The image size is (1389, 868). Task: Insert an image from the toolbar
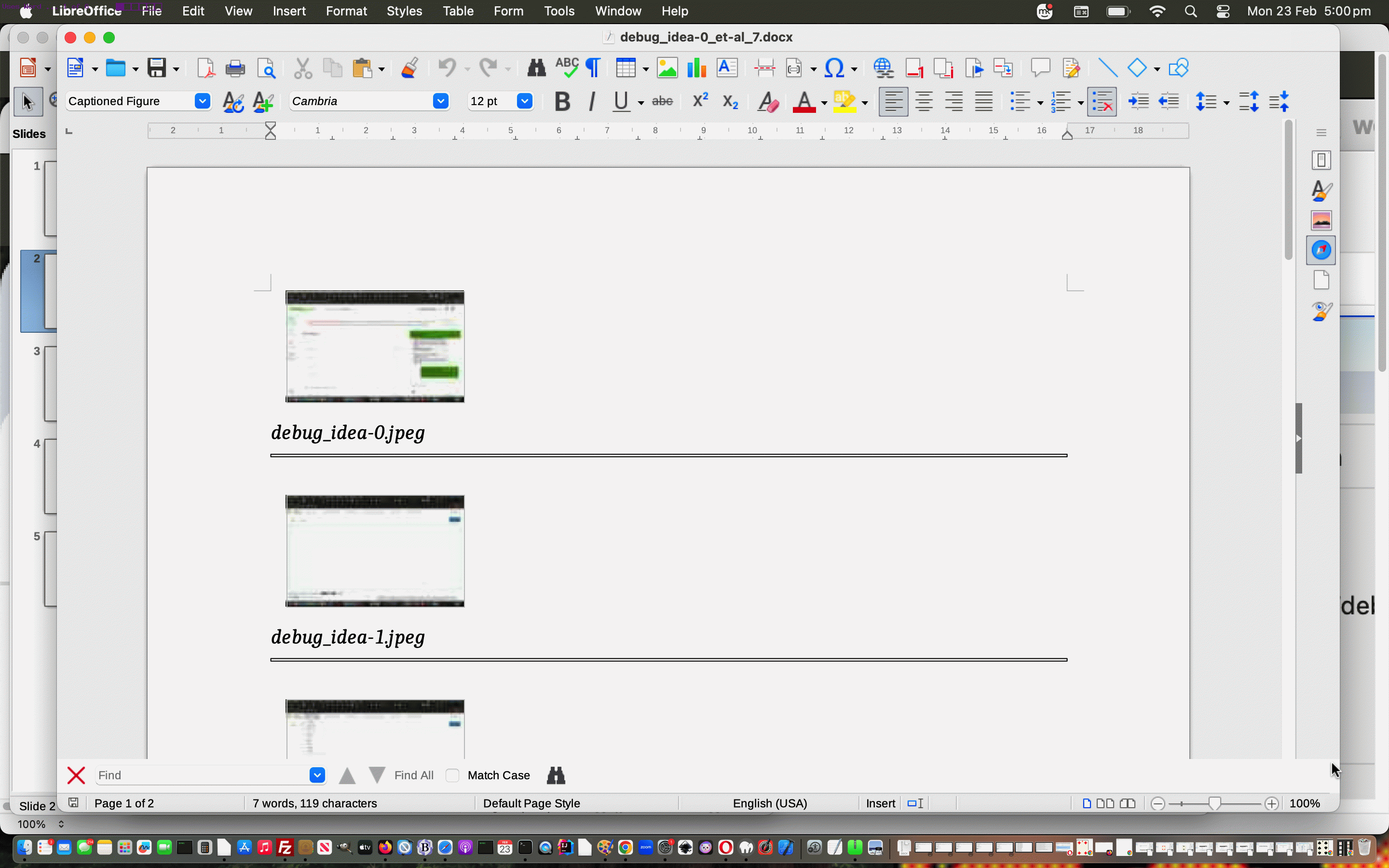click(667, 67)
